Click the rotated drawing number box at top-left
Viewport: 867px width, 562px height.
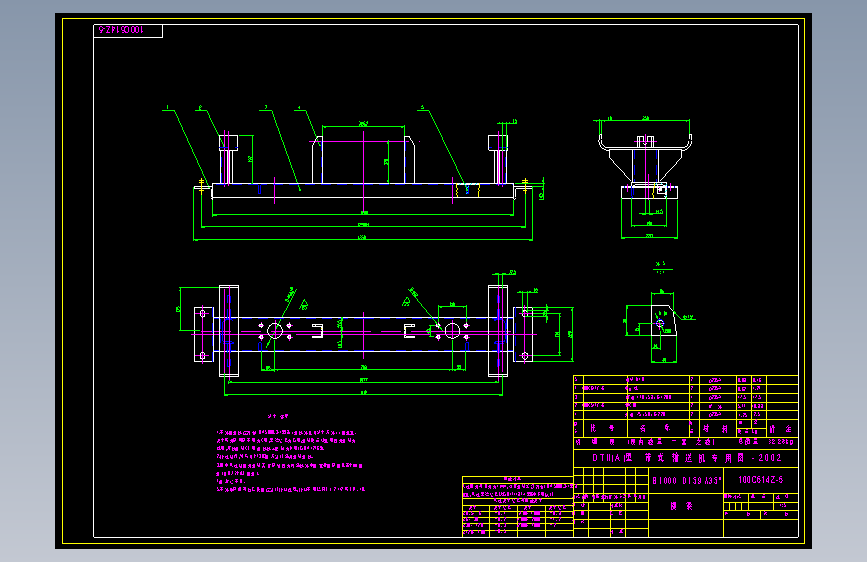[x=128, y=30]
